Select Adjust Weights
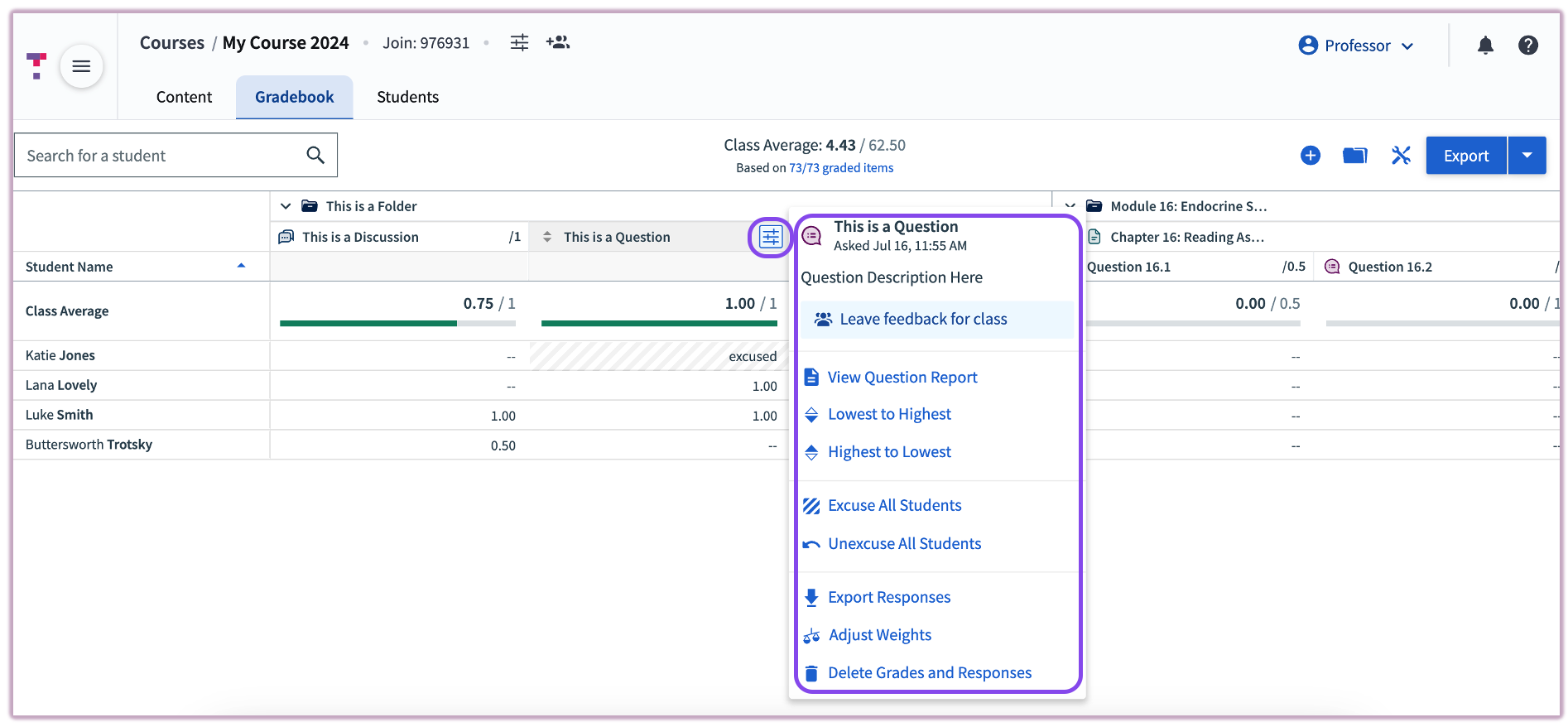 [x=879, y=635]
